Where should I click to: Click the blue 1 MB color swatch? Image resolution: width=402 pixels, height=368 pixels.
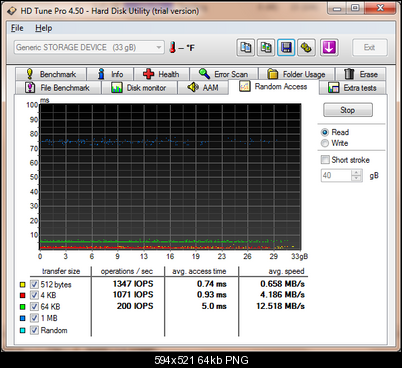pos(22,318)
